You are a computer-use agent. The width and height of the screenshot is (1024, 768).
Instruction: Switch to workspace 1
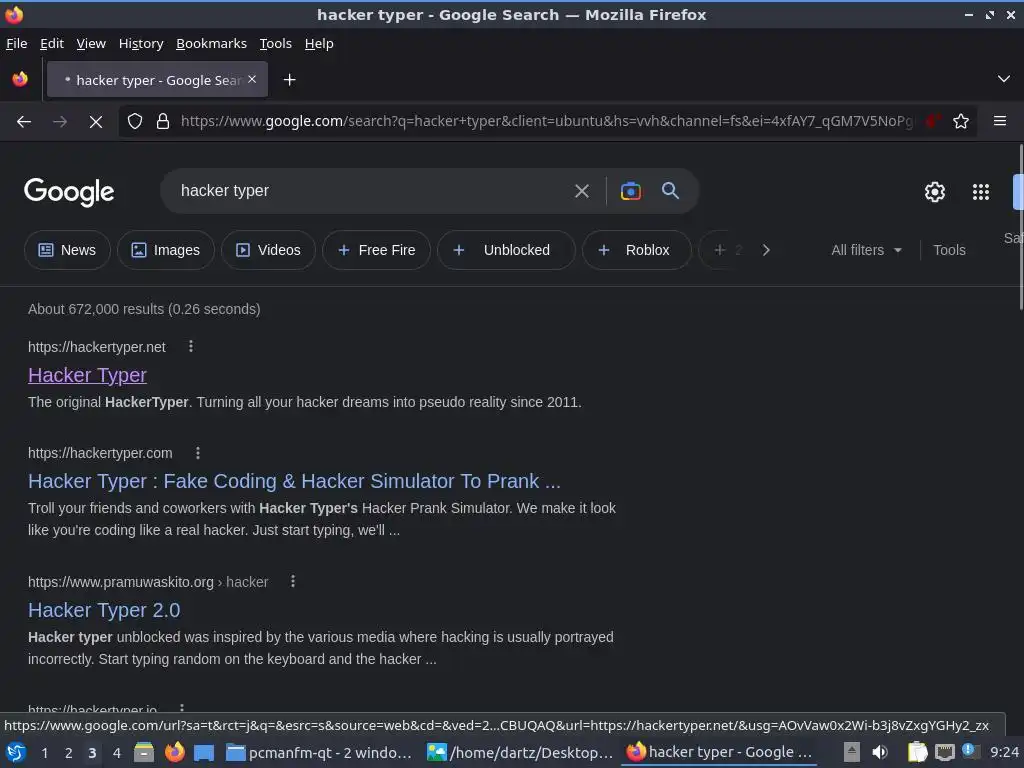pyautogui.click(x=44, y=753)
